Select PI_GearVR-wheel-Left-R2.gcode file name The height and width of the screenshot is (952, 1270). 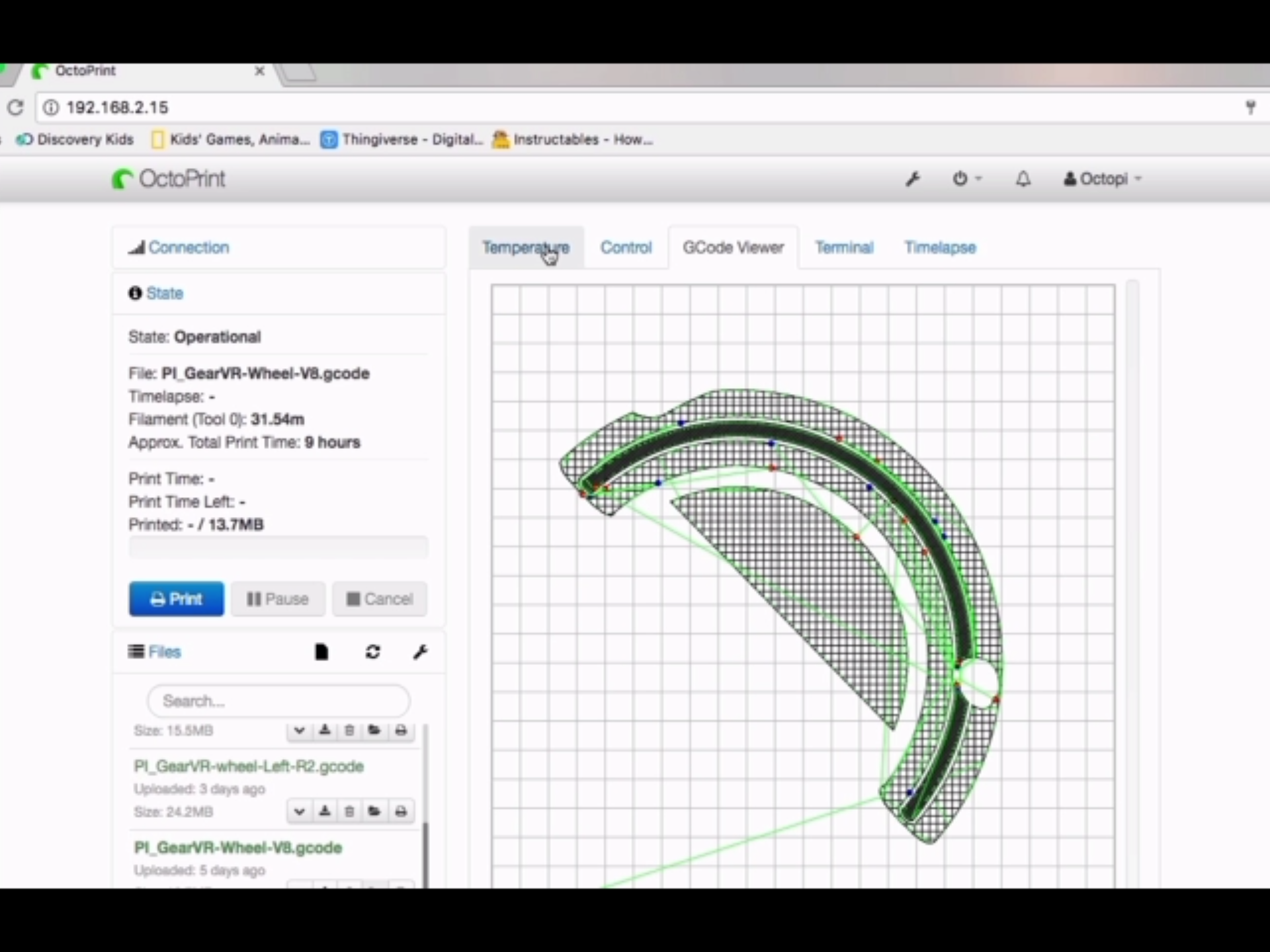pyautogui.click(x=249, y=766)
